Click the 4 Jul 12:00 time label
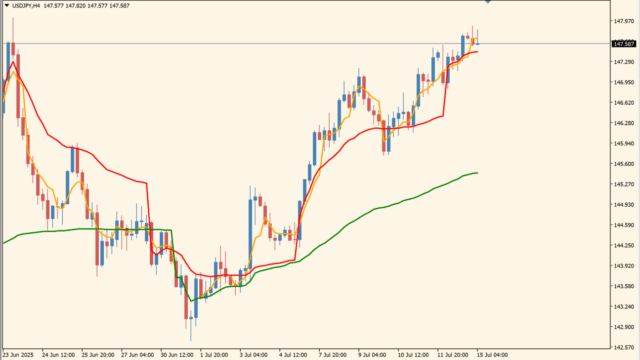Screen dimensions: 640x360 293,355
